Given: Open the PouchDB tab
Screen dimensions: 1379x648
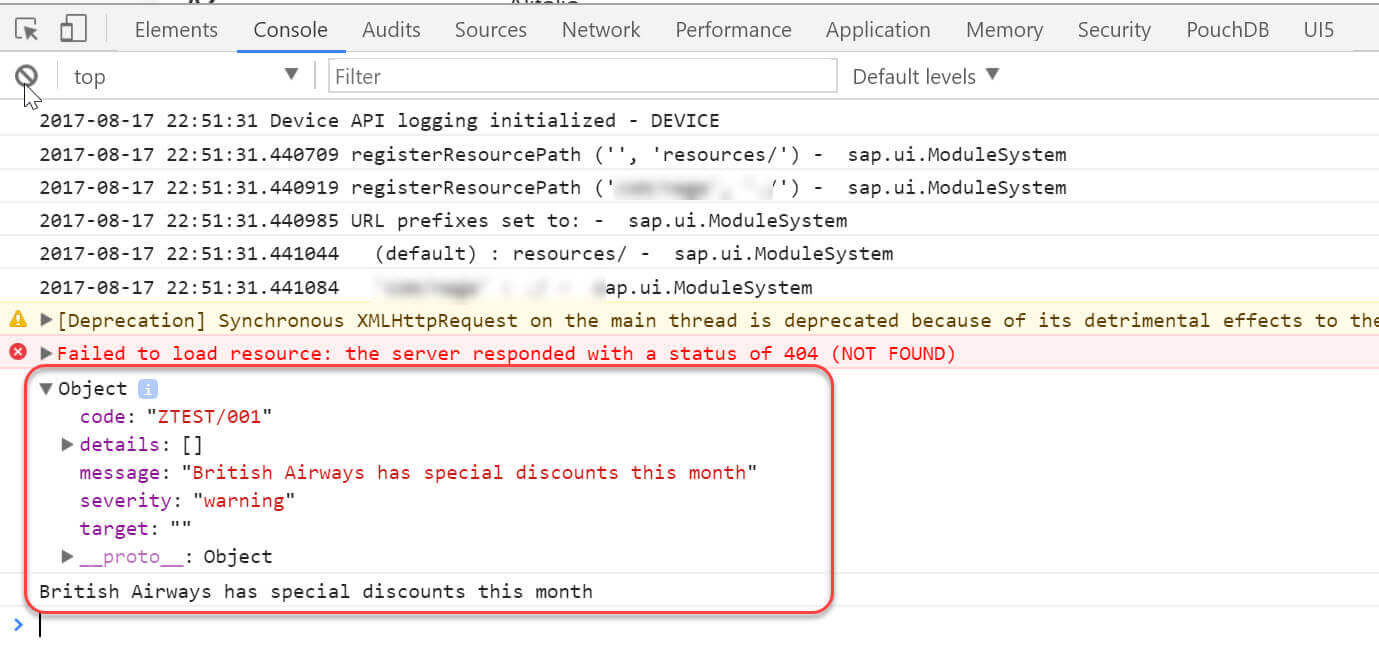Looking at the screenshot, I should click(x=1227, y=30).
